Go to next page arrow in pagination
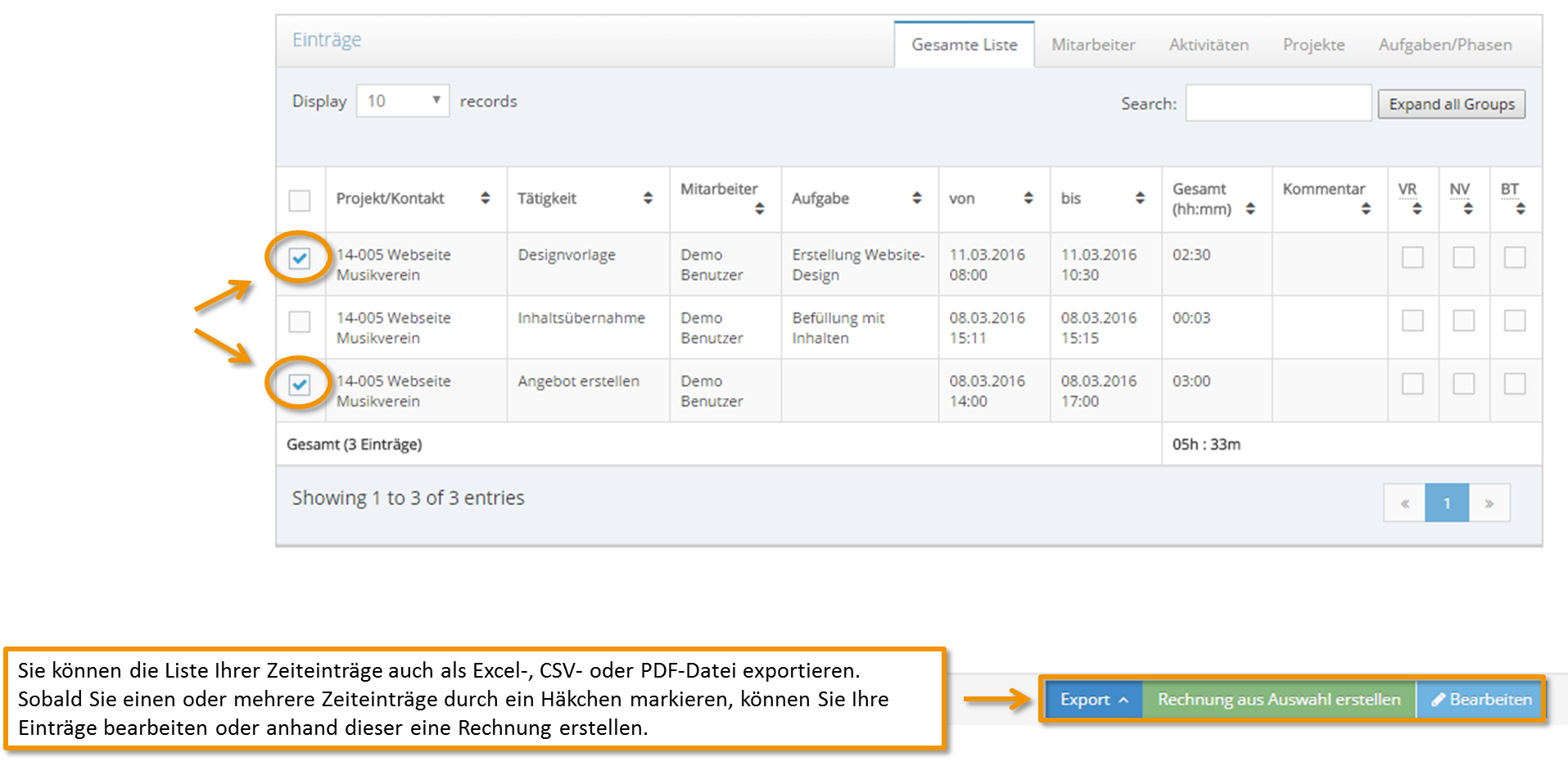Screen dimensions: 1568x766 pyautogui.click(x=1489, y=503)
